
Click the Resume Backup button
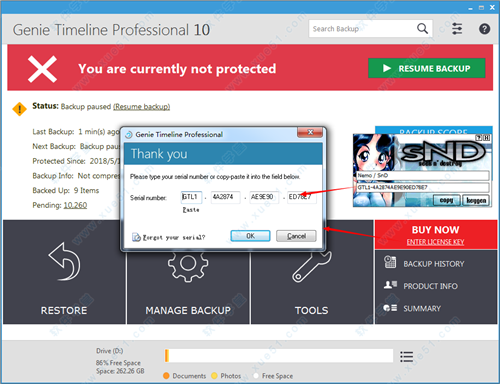click(x=427, y=68)
